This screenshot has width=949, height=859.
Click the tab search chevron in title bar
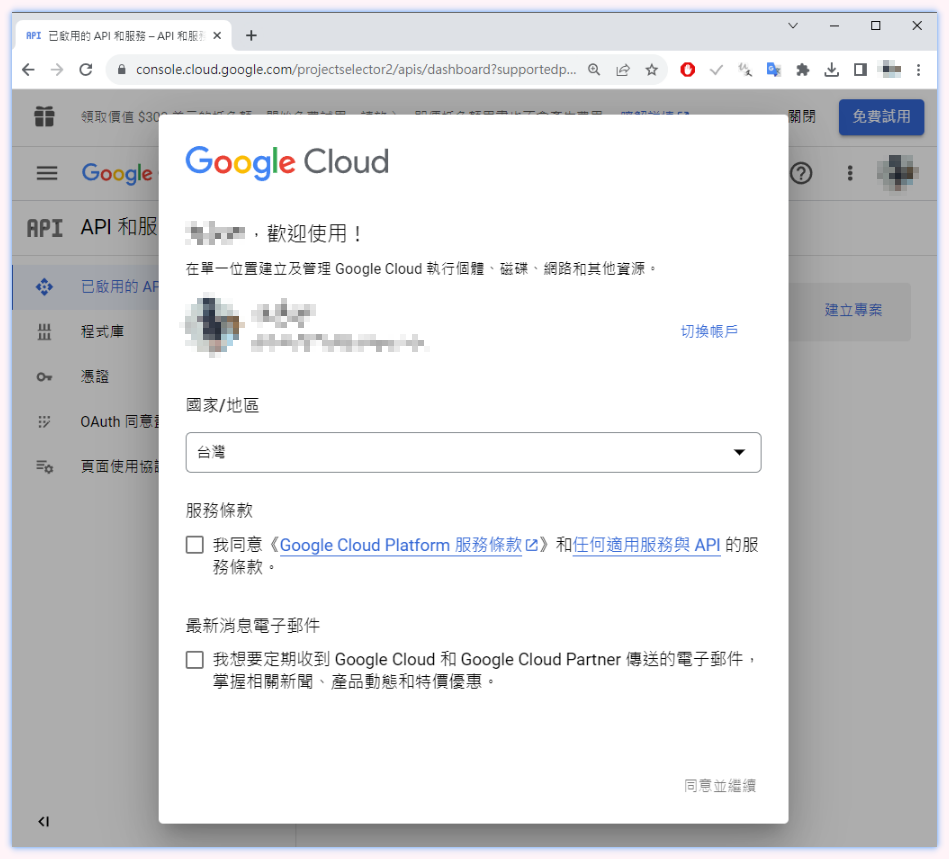(x=793, y=25)
